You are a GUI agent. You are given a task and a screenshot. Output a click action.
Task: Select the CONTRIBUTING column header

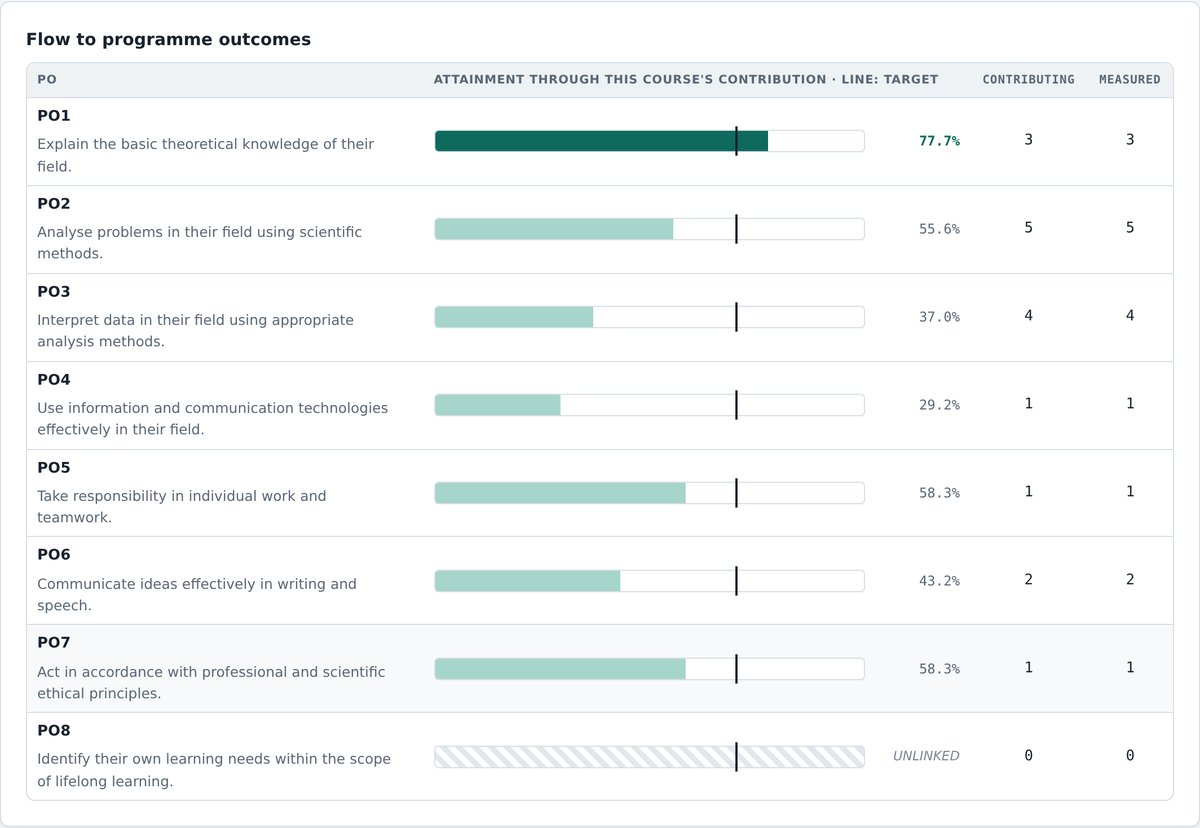coord(1028,80)
